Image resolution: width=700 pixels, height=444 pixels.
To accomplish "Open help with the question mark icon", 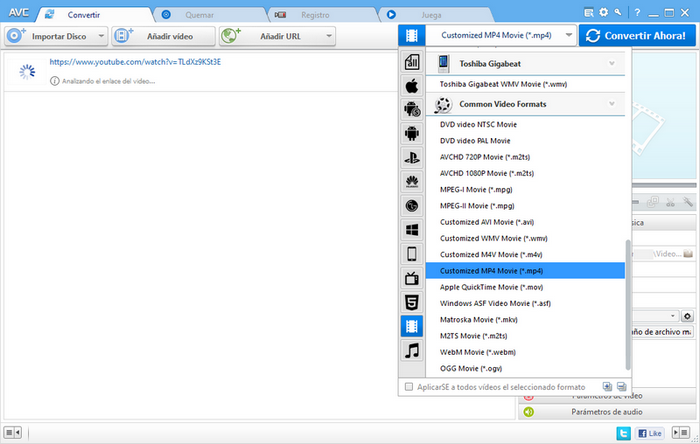I will click(x=638, y=13).
